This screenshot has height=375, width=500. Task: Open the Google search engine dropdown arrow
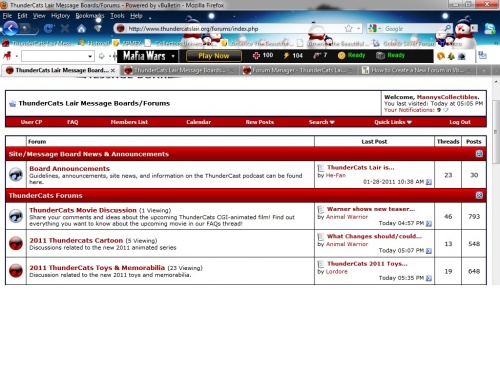click(x=379, y=29)
